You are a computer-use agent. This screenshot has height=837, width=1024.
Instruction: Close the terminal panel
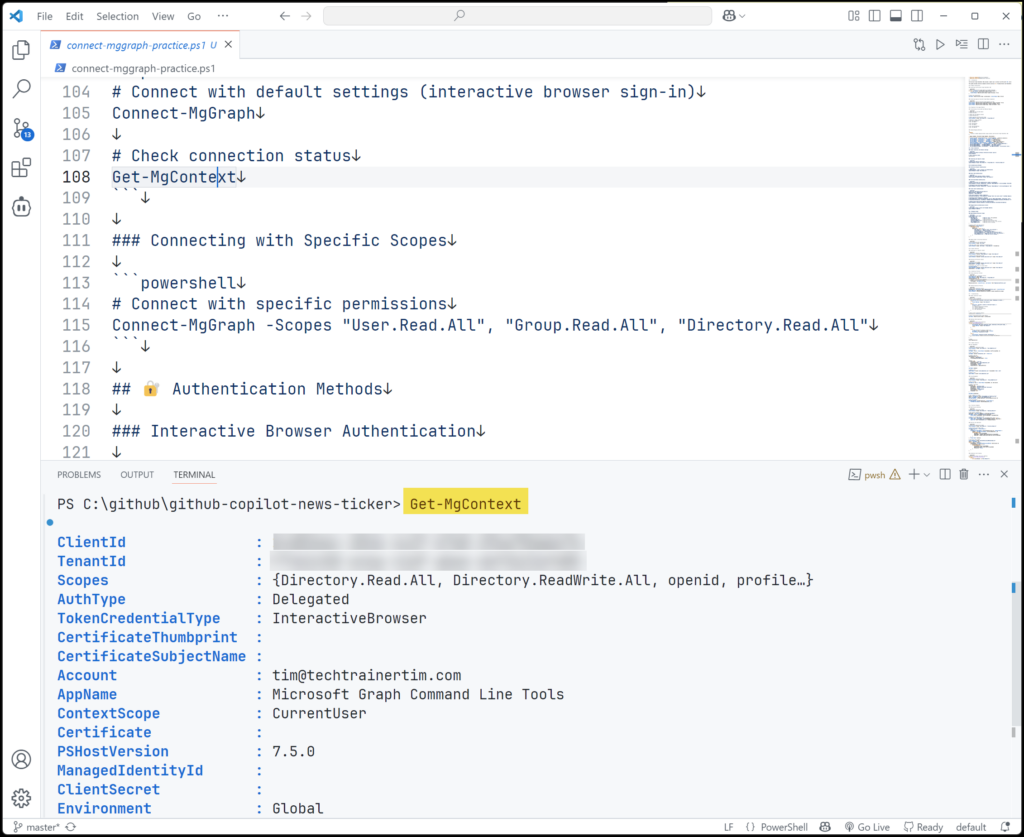click(1004, 474)
